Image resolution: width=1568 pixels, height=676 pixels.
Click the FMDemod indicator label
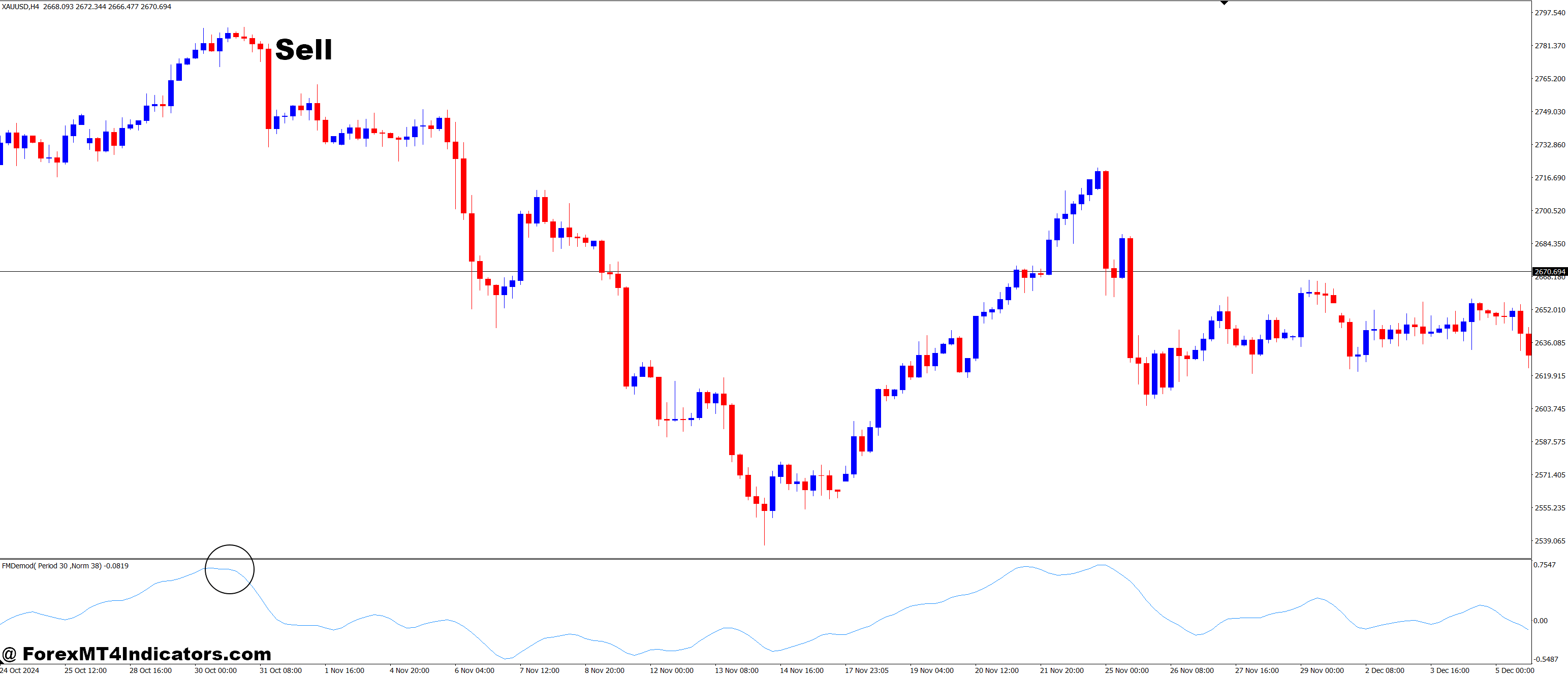pyautogui.click(x=64, y=566)
